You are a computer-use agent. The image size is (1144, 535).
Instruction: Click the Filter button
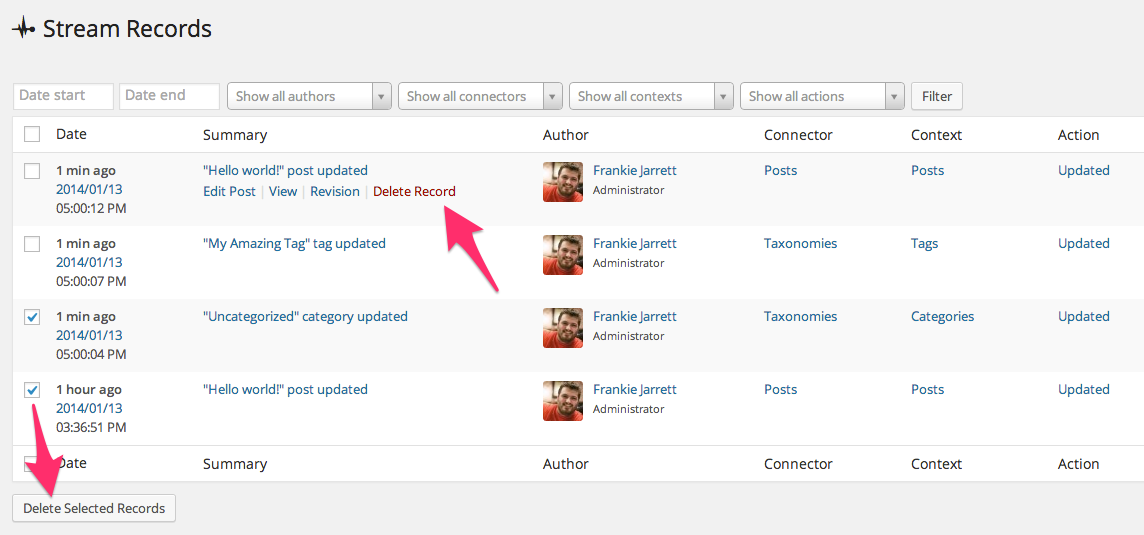937,96
